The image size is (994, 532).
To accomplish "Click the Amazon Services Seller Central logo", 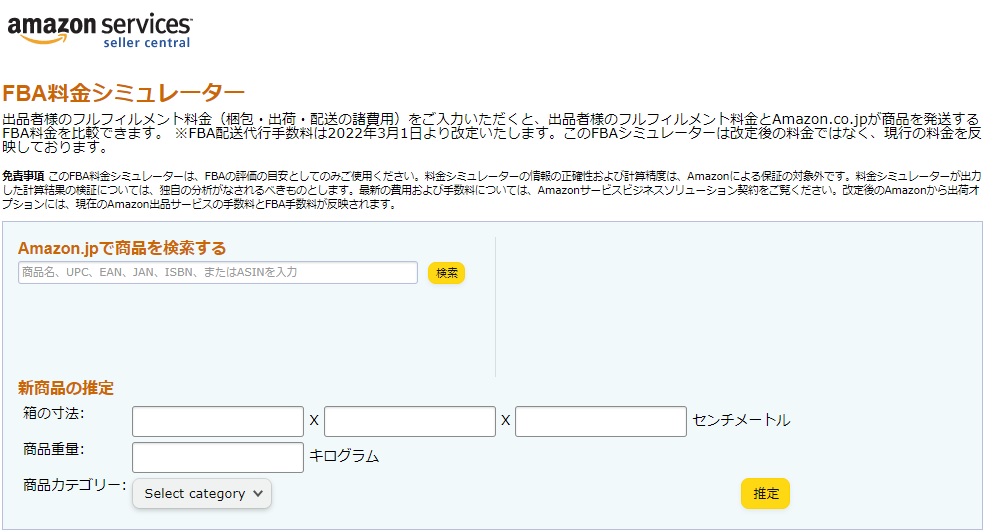I will pos(99,30).
